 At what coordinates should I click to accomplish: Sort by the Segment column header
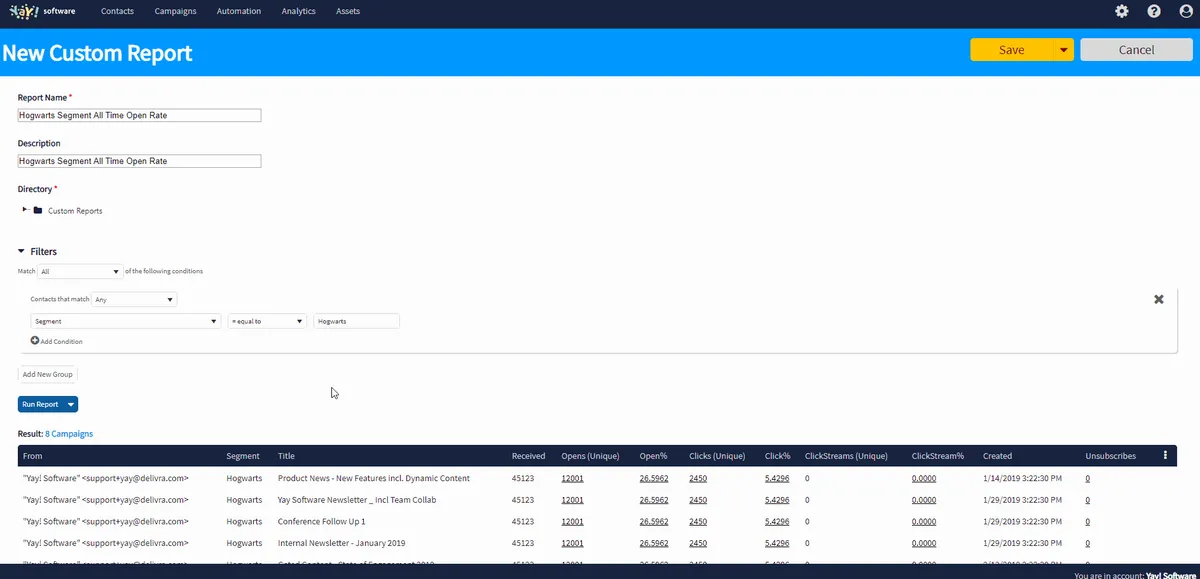pos(243,456)
